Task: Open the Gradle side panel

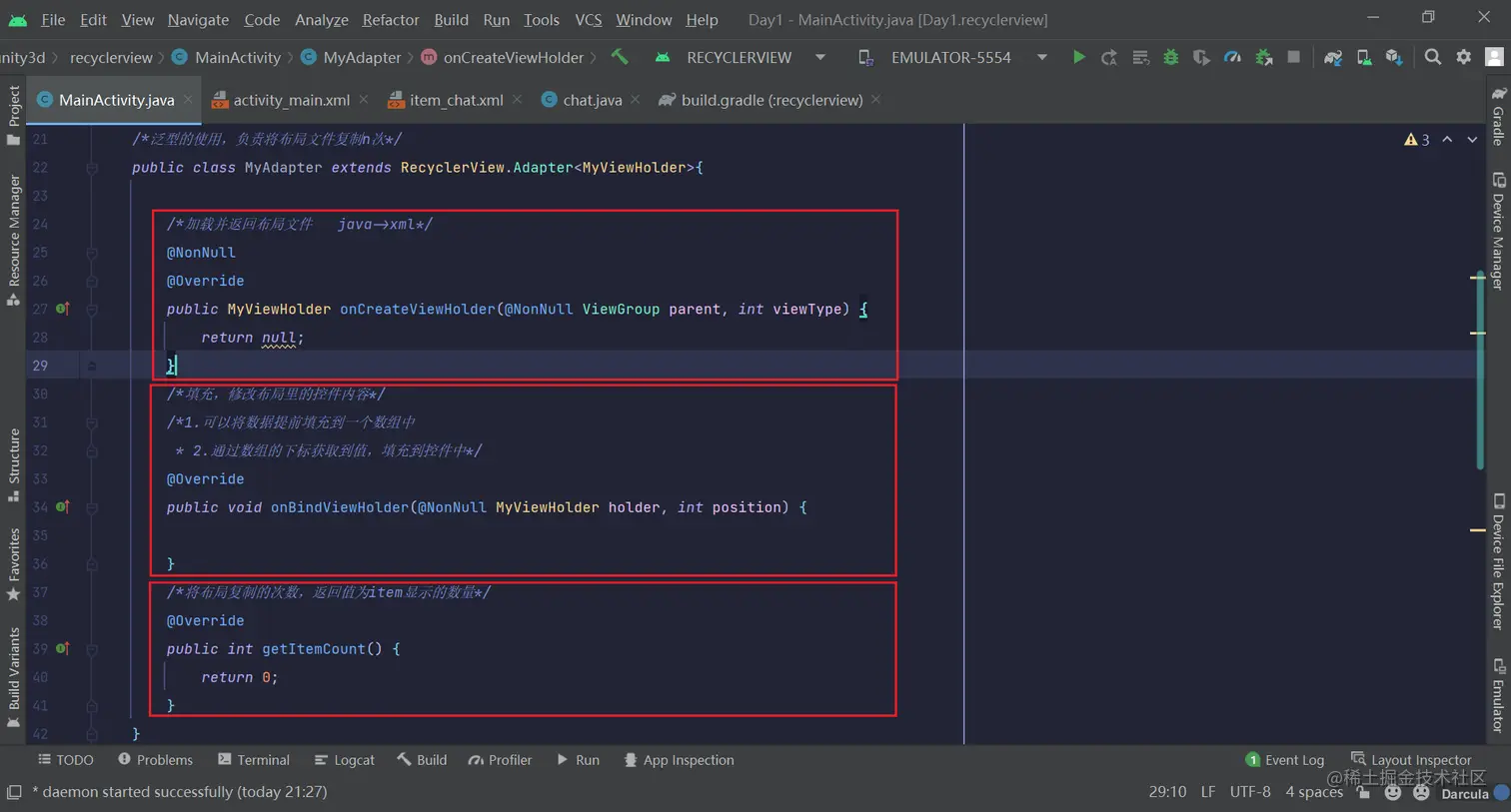Action: (1498, 116)
